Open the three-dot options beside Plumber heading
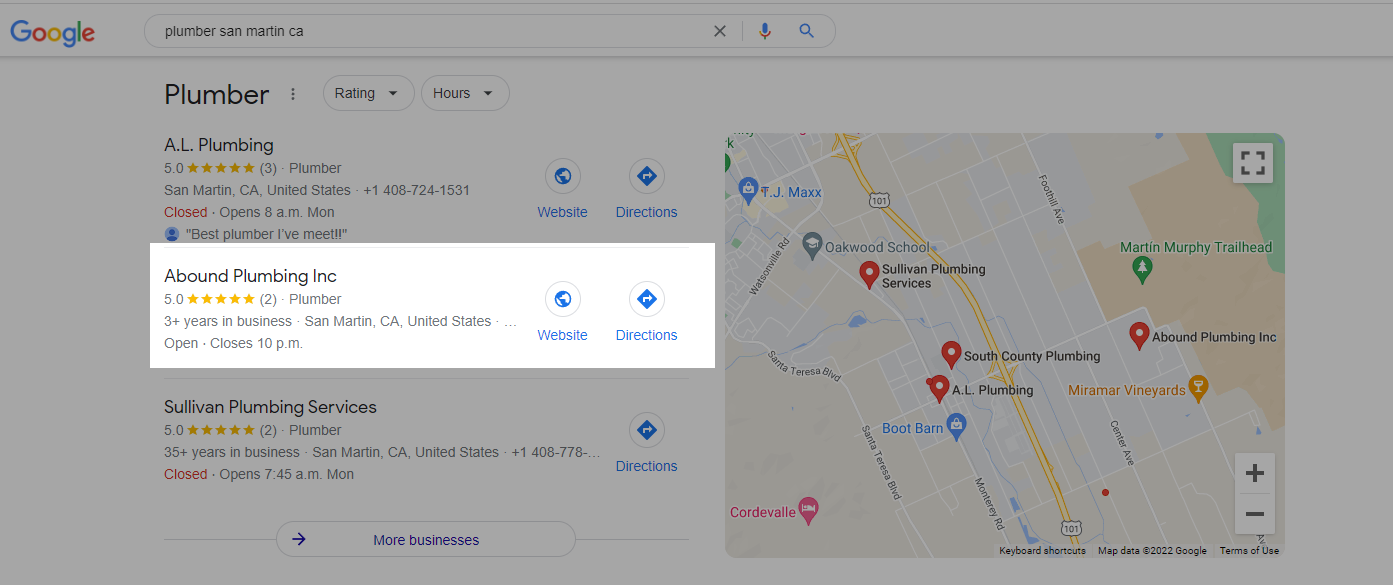The width and height of the screenshot is (1393, 585). pyautogui.click(x=293, y=94)
